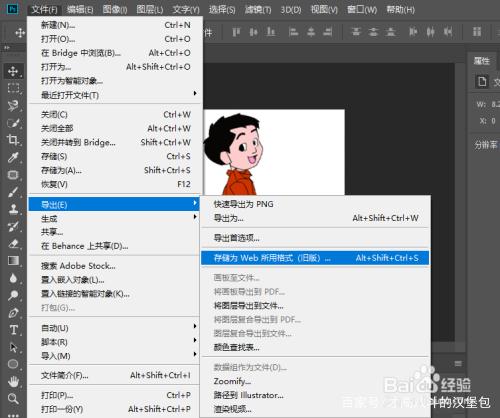The image size is (500, 418).
Task: Select the Zoom tool
Action: (x=13, y=399)
